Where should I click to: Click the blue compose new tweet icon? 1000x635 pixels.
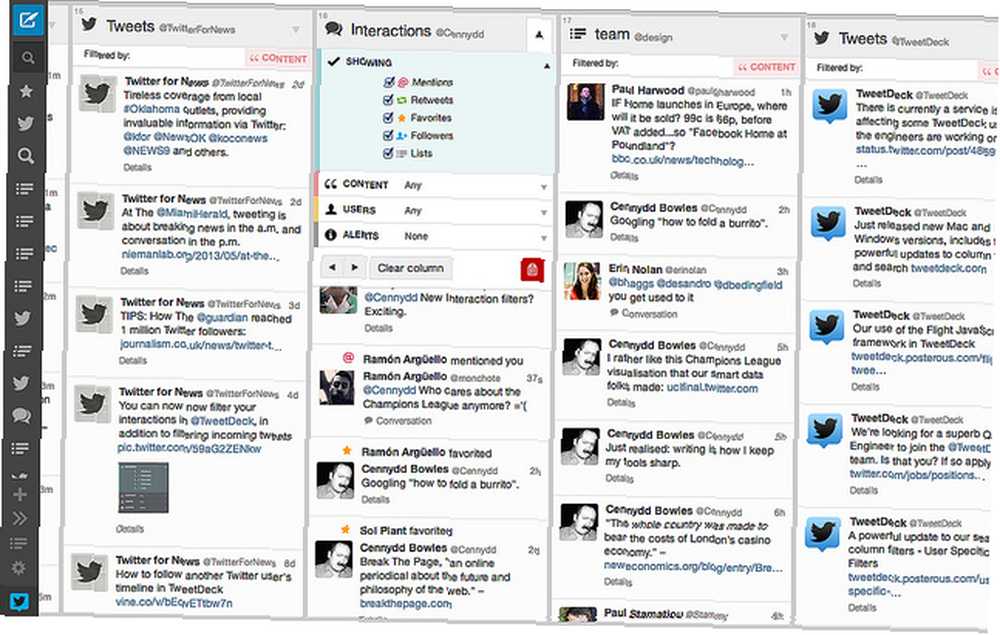(x=28, y=20)
